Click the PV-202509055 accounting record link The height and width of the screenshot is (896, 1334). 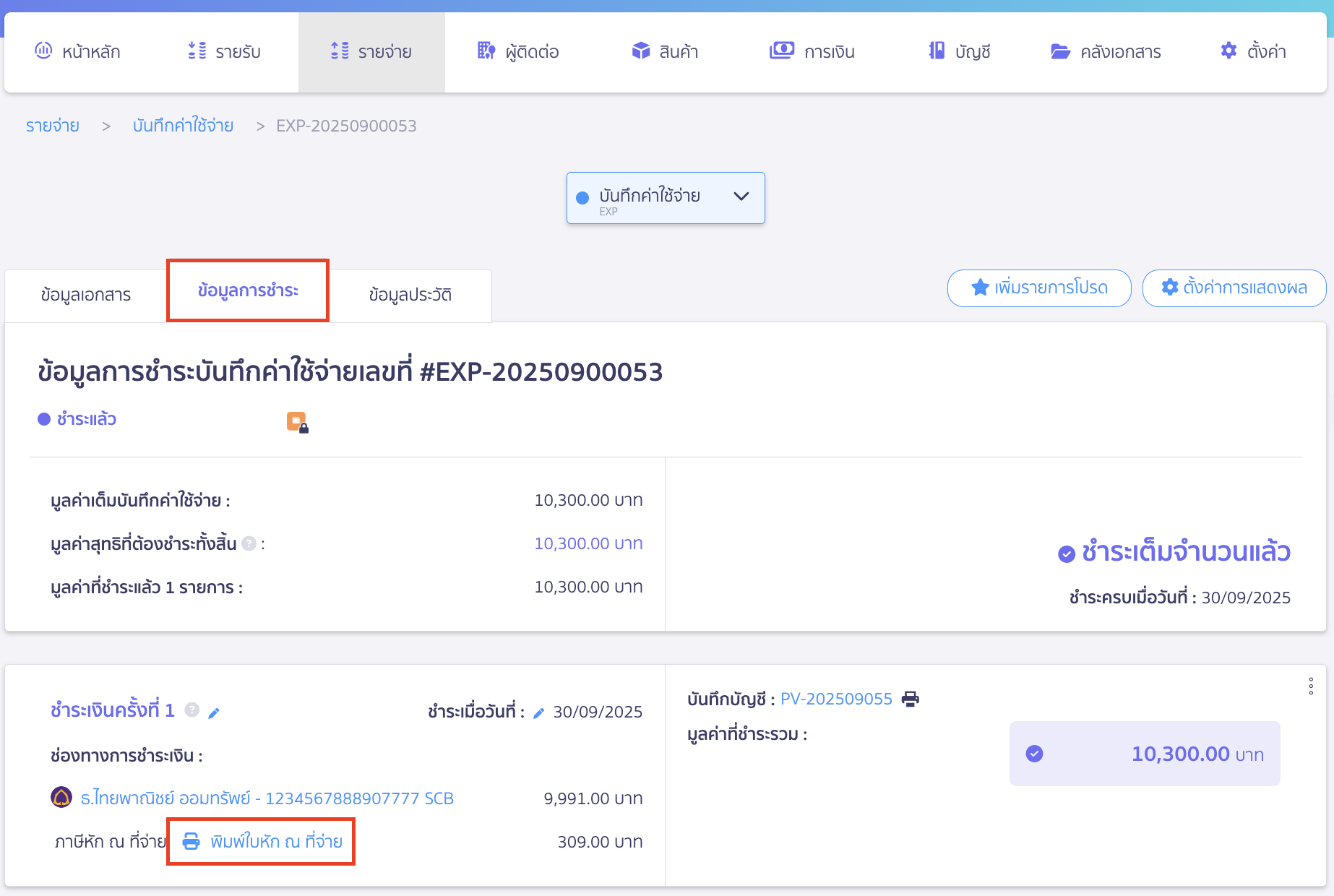coord(837,699)
